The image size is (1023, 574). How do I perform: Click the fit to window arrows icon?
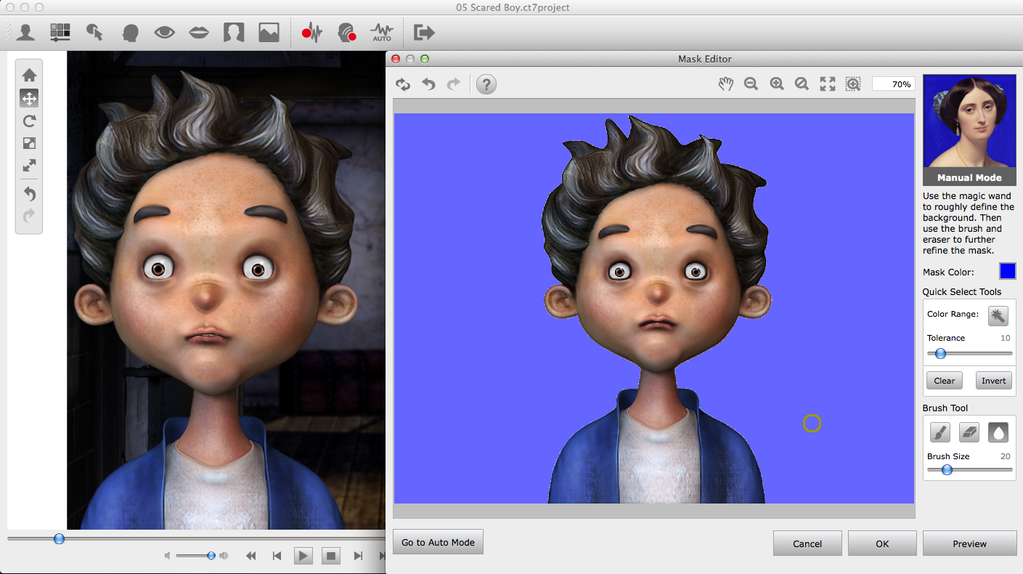tap(827, 83)
